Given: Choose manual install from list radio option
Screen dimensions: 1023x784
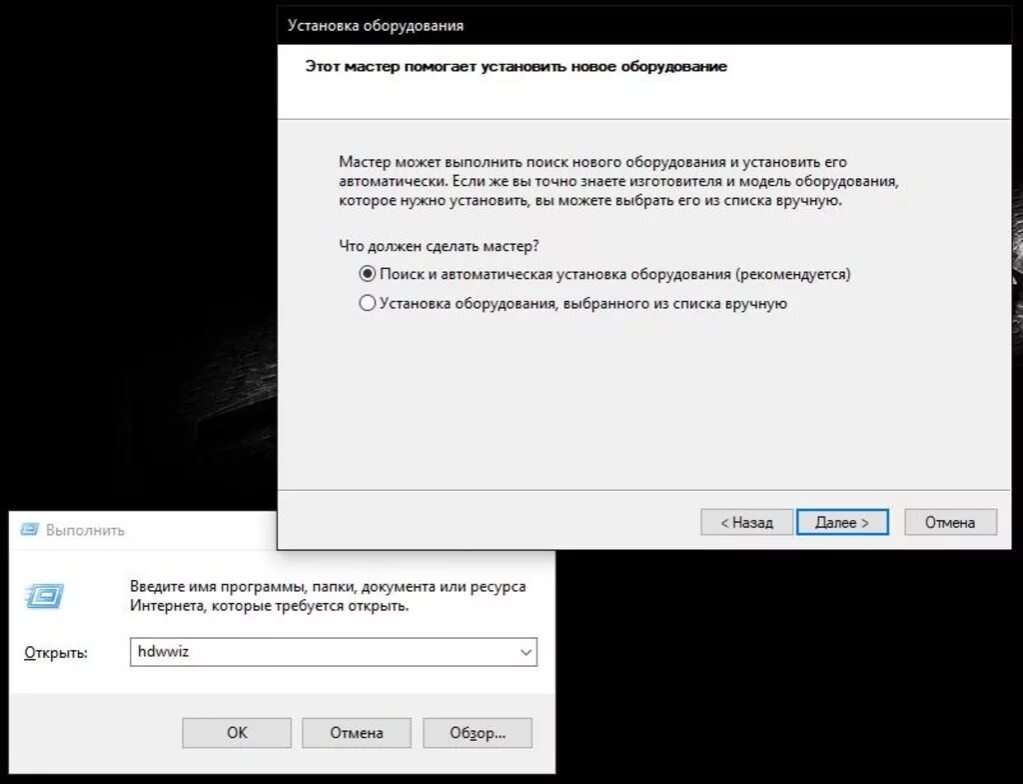Looking at the screenshot, I should click(x=367, y=303).
